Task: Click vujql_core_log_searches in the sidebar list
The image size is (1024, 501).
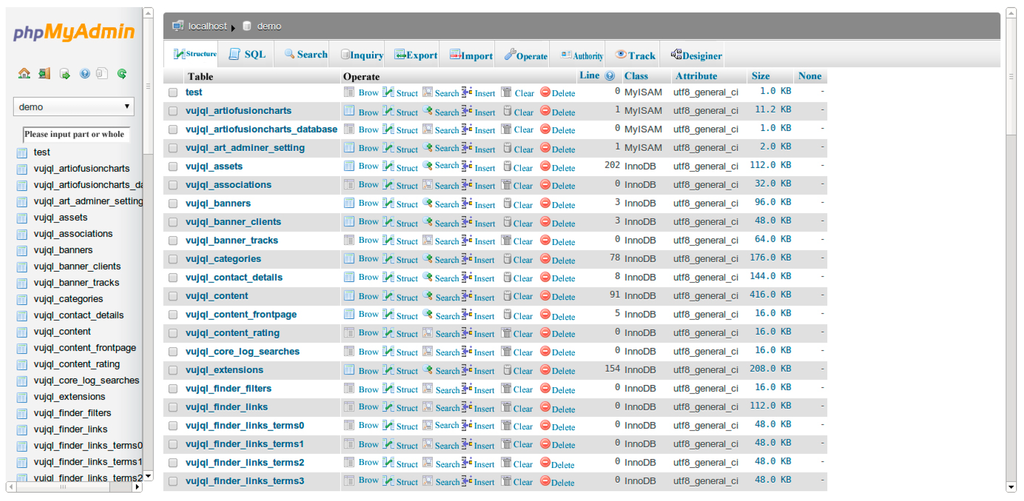Action: pos(86,380)
